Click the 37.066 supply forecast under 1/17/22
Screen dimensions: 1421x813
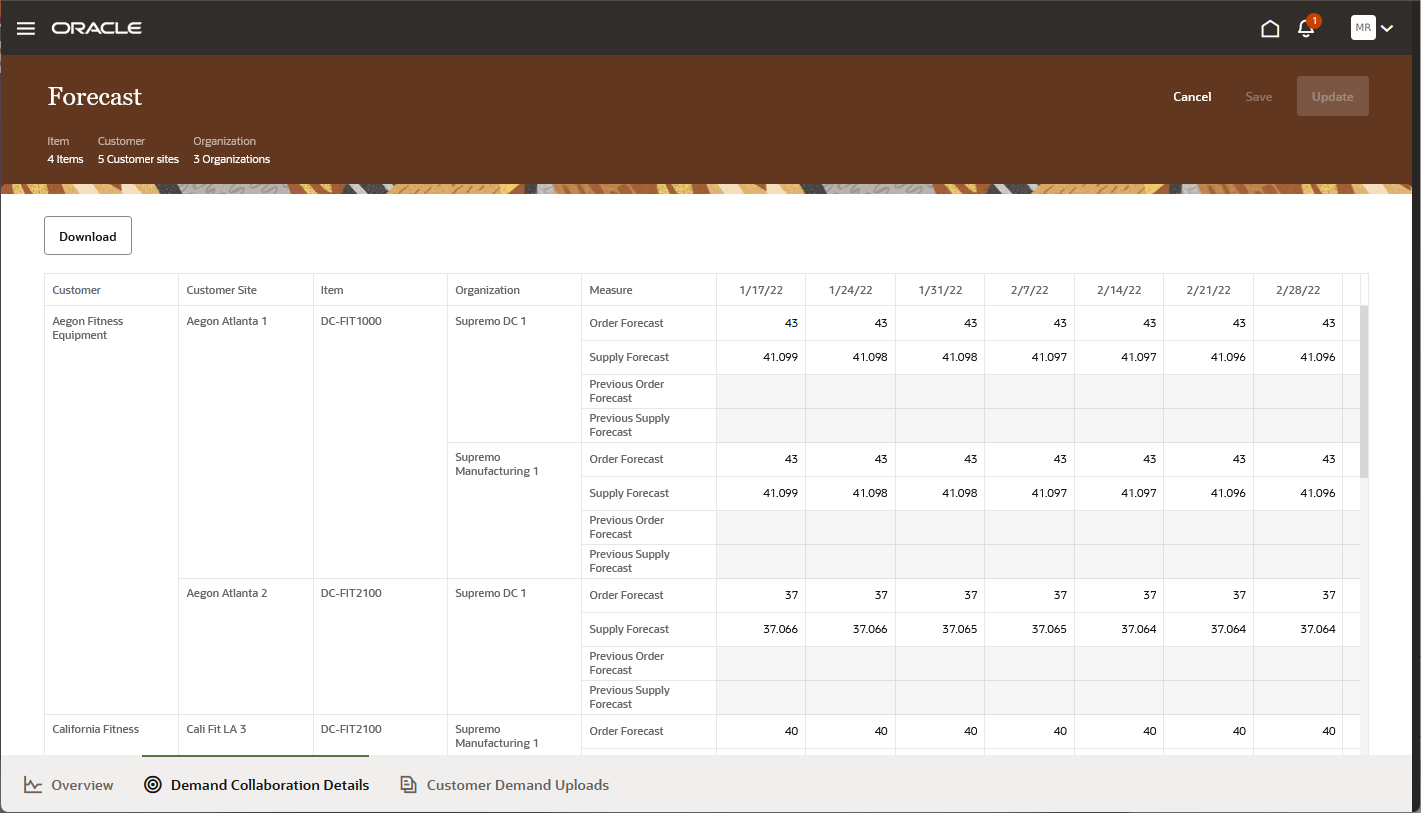[x=761, y=629]
